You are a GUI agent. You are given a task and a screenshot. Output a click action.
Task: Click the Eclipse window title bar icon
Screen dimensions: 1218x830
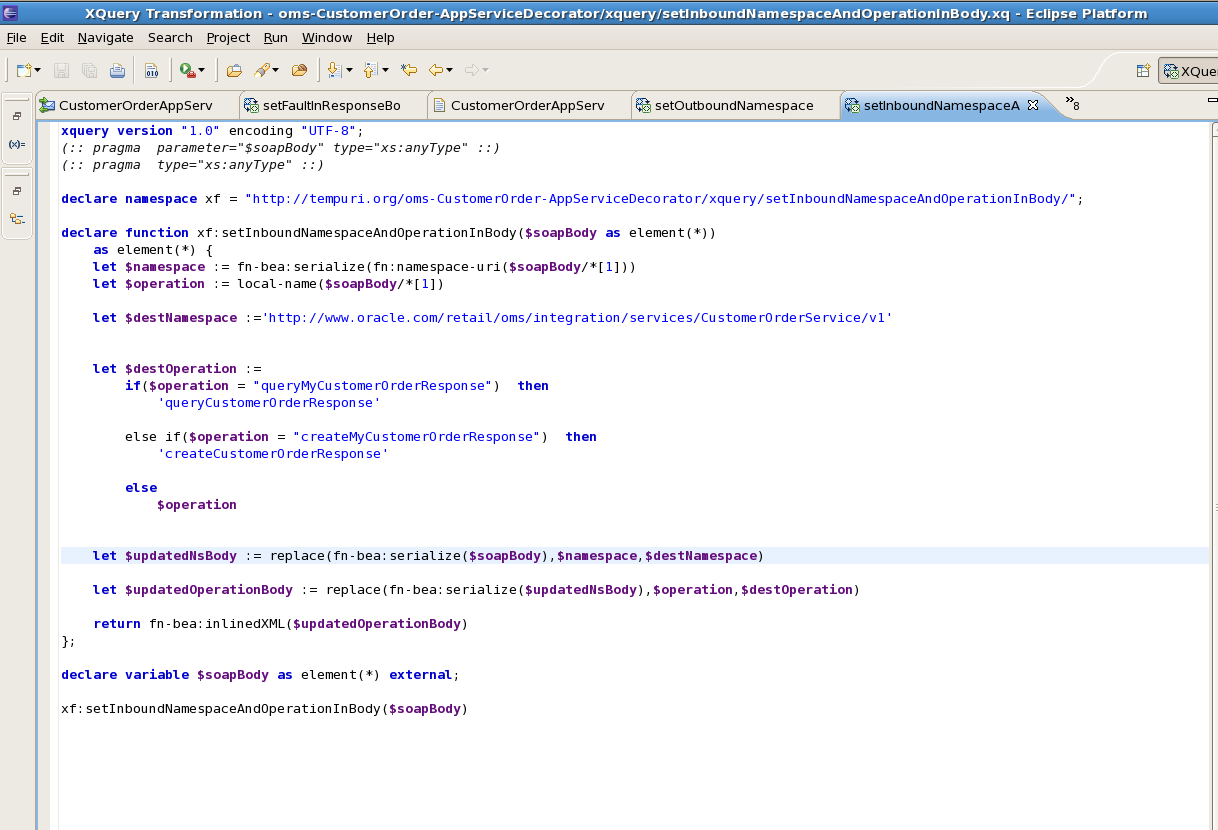[x=10, y=12]
